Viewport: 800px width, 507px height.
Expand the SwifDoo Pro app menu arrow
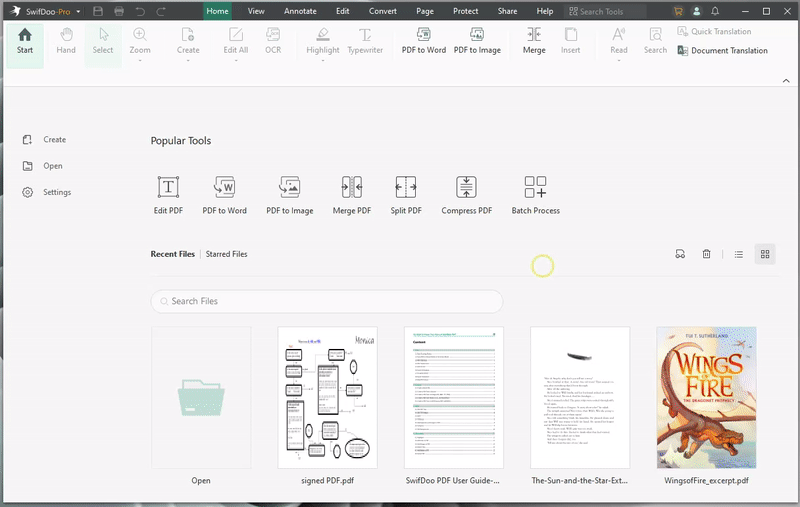(x=78, y=11)
